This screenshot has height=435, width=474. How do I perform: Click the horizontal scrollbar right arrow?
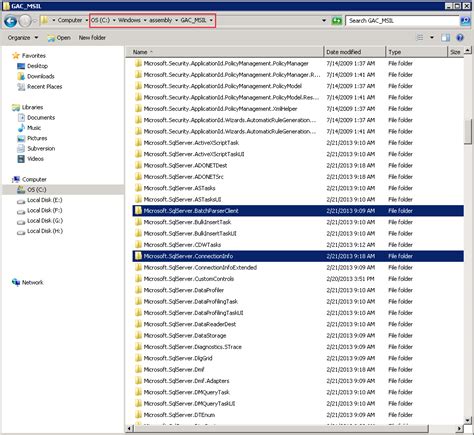(x=459, y=428)
